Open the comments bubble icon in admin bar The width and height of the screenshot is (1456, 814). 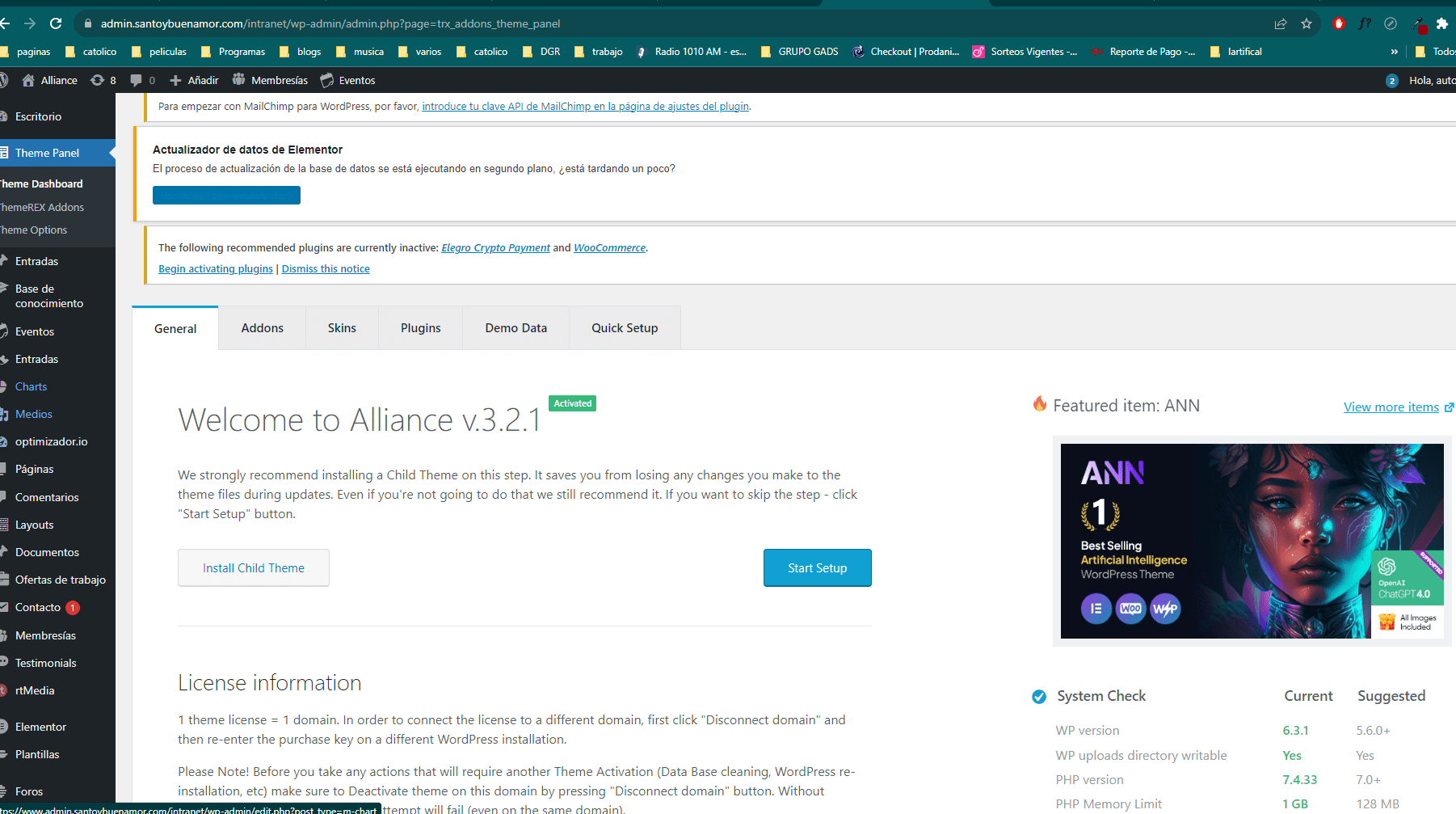click(142, 80)
